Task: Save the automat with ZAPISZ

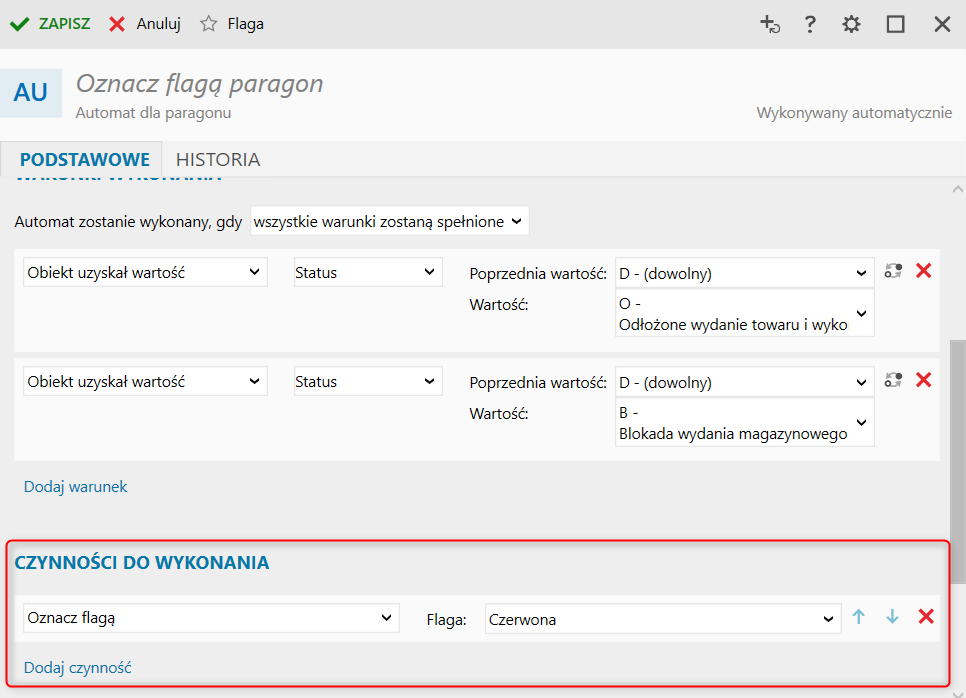Action: (x=50, y=24)
